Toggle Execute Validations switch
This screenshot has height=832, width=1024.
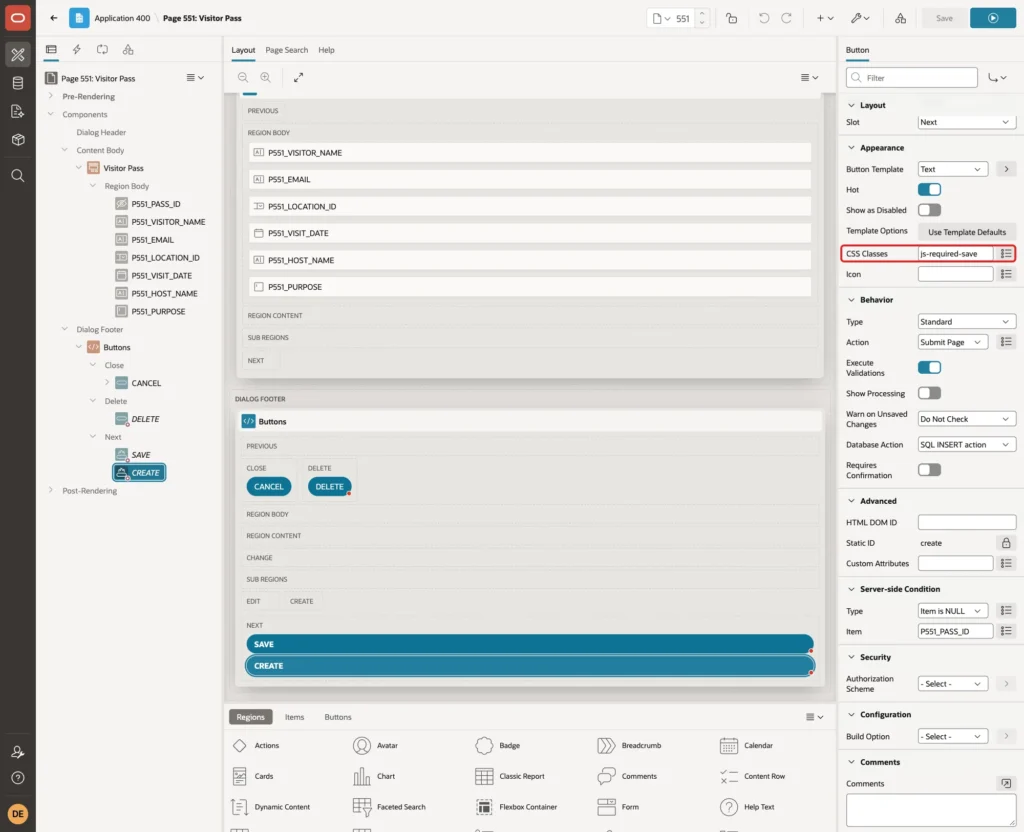click(x=929, y=368)
